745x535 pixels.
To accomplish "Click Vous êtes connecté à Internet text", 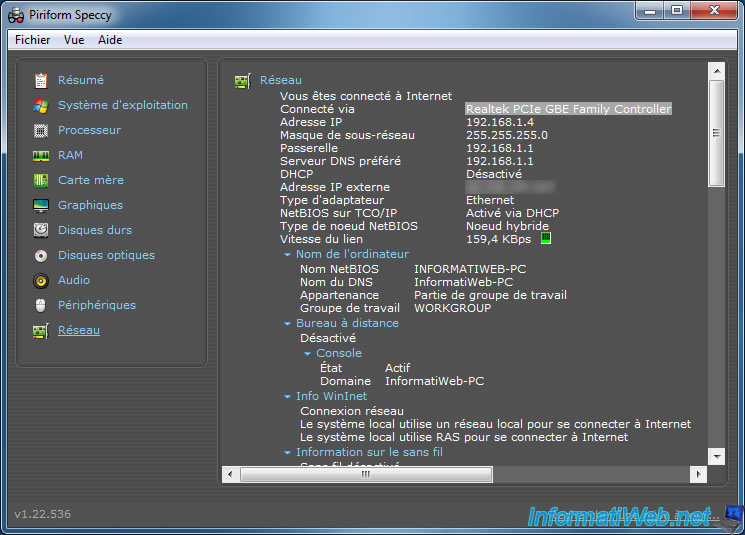I will [x=366, y=96].
